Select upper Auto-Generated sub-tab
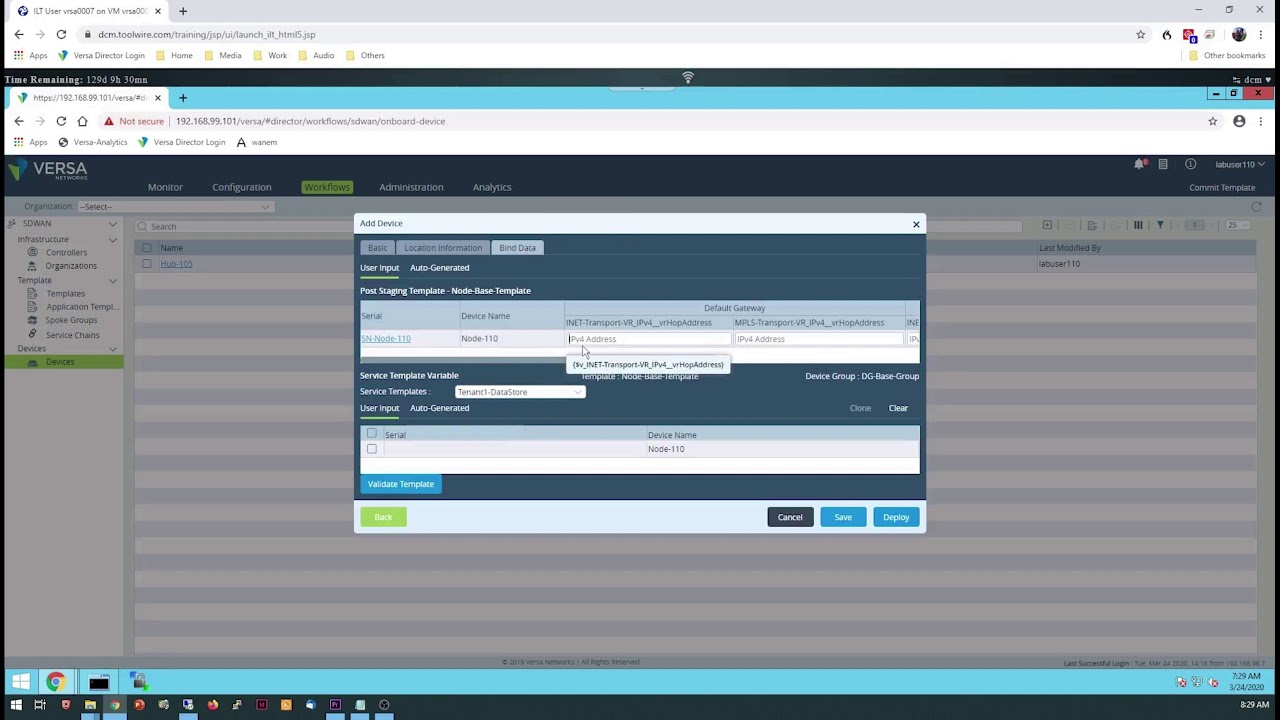Image resolution: width=1280 pixels, height=720 pixels. point(439,268)
